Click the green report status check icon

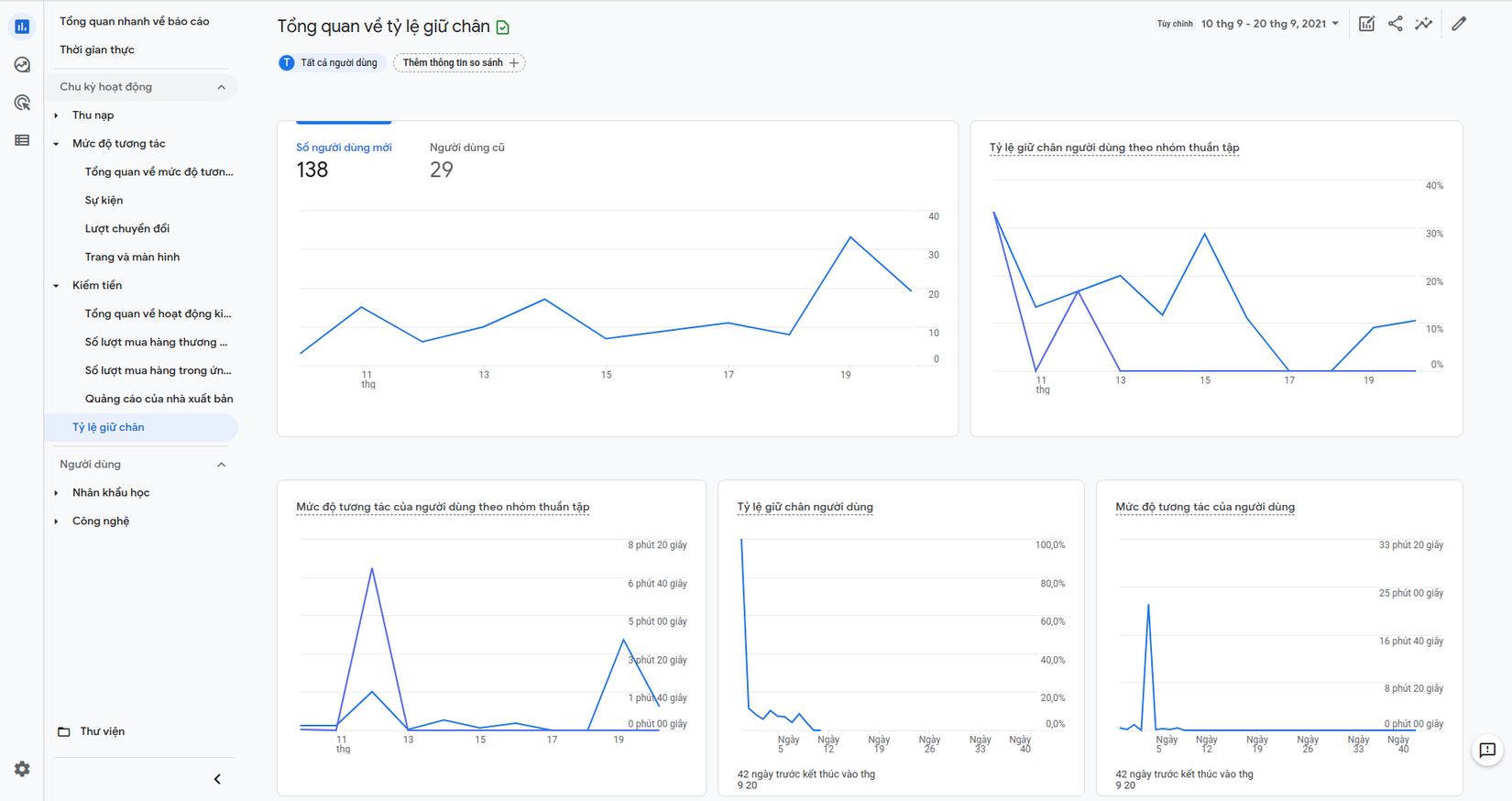coord(503,27)
